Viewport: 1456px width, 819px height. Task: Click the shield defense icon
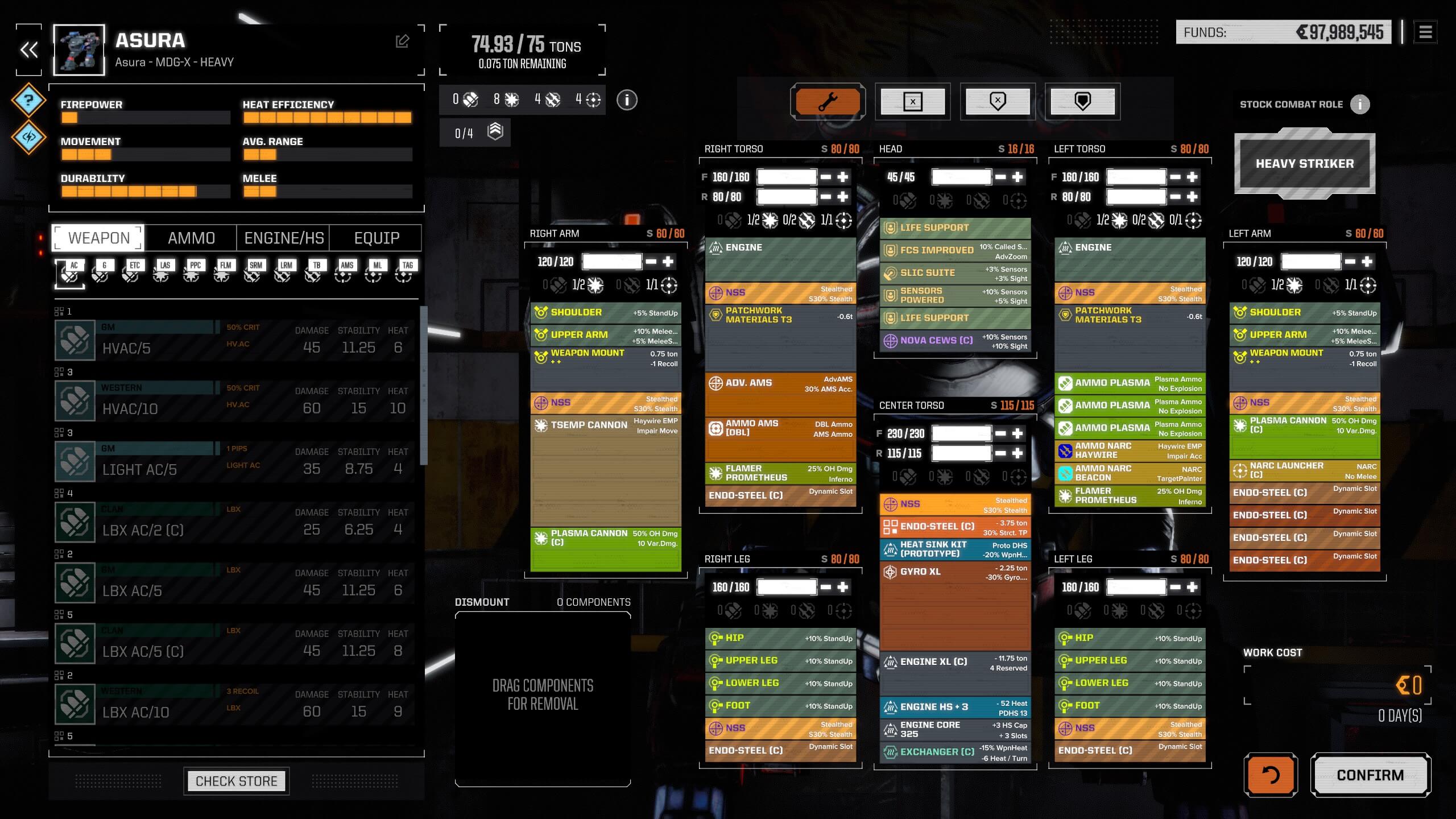1082,100
